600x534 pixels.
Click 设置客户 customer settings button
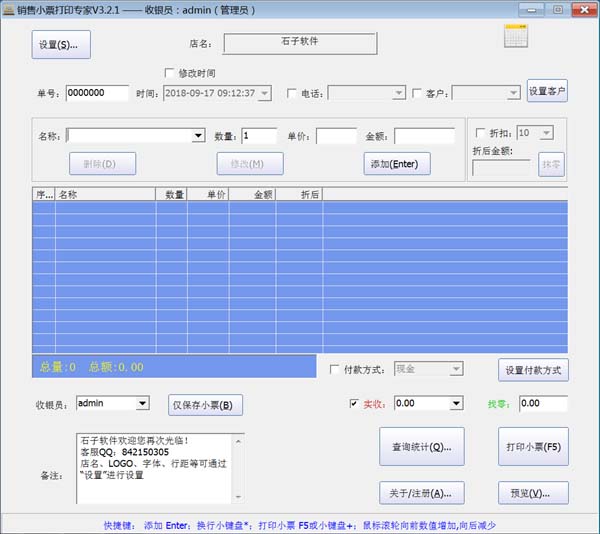[x=547, y=92]
